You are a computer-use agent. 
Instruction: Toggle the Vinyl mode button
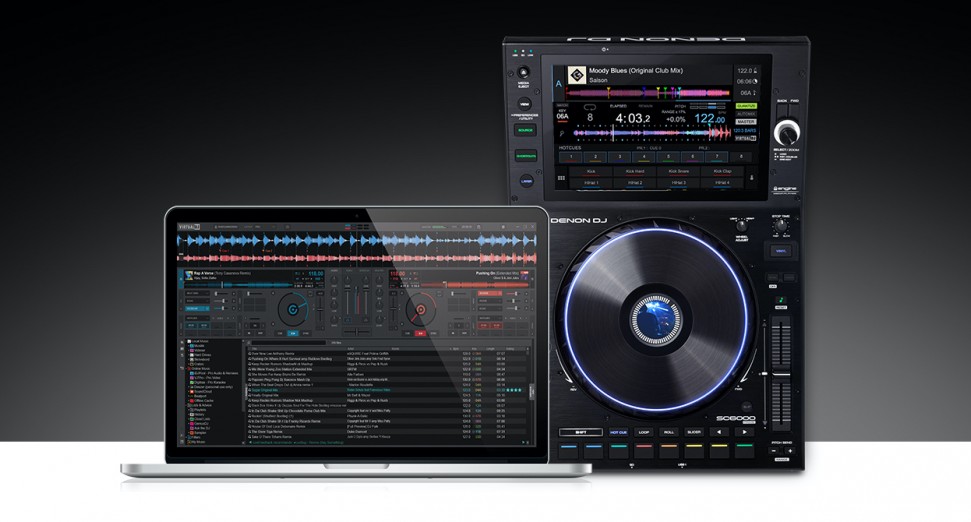780,251
